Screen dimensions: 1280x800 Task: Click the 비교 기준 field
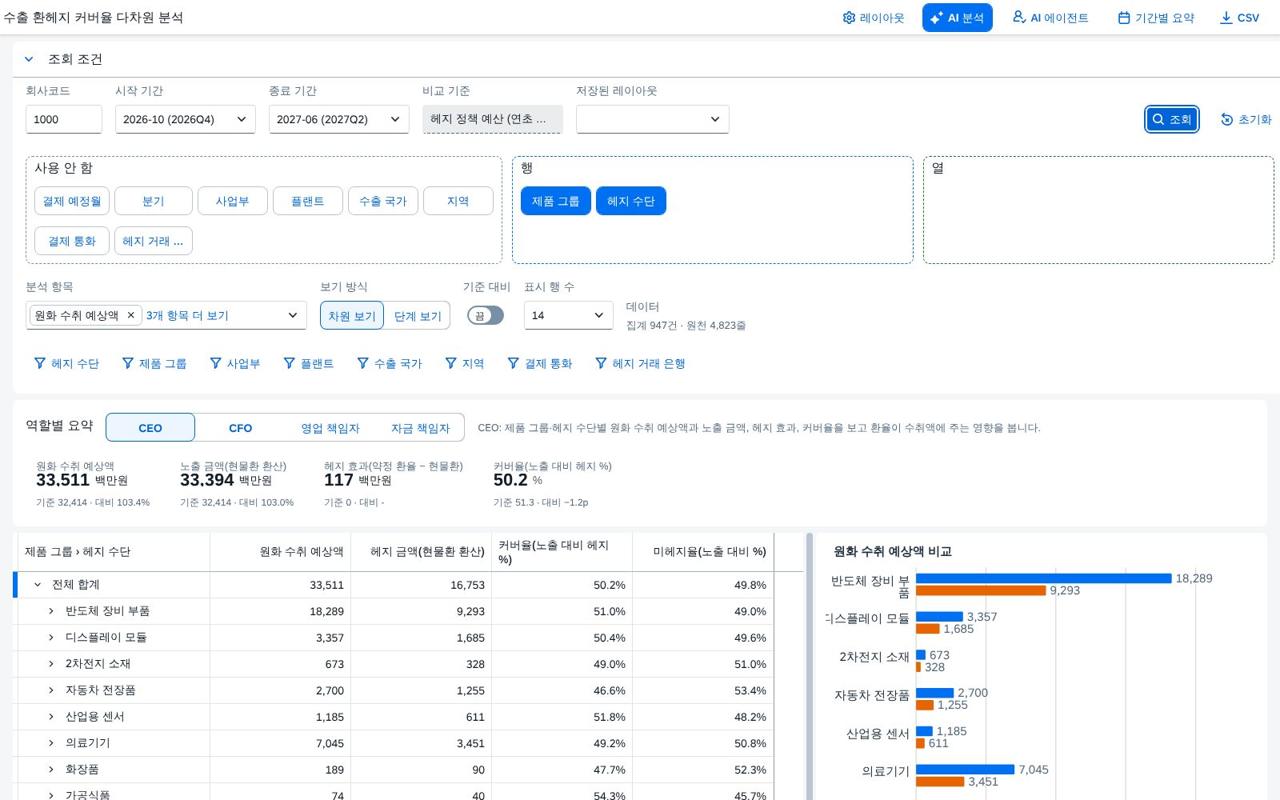tap(492, 119)
